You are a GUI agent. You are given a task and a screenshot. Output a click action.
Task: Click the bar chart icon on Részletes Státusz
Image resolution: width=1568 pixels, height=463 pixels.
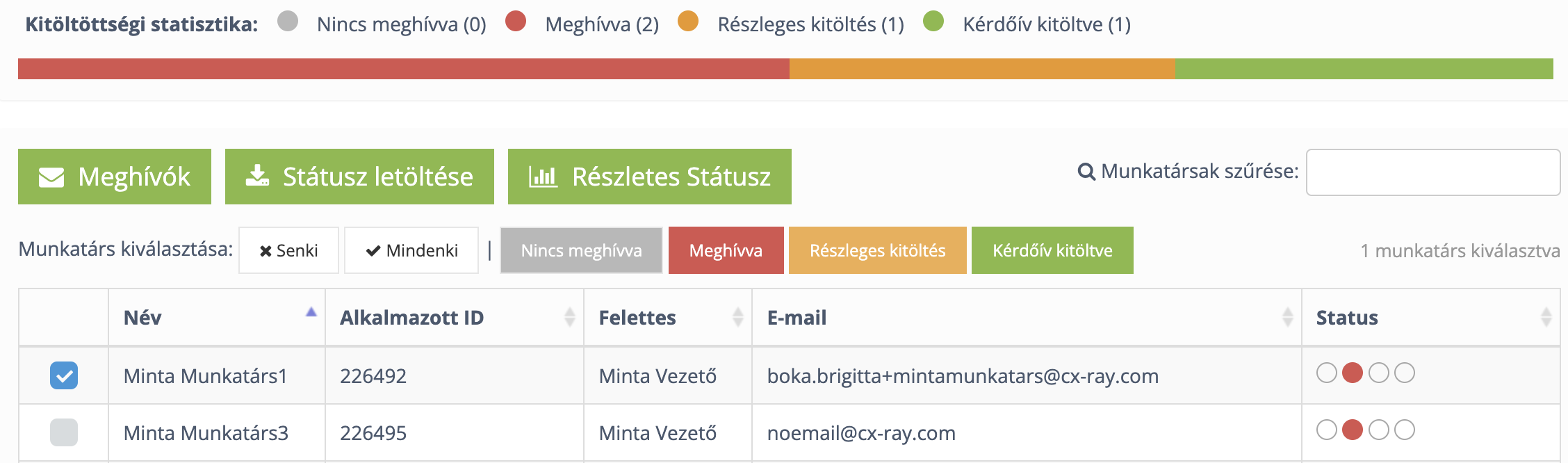coord(543,177)
